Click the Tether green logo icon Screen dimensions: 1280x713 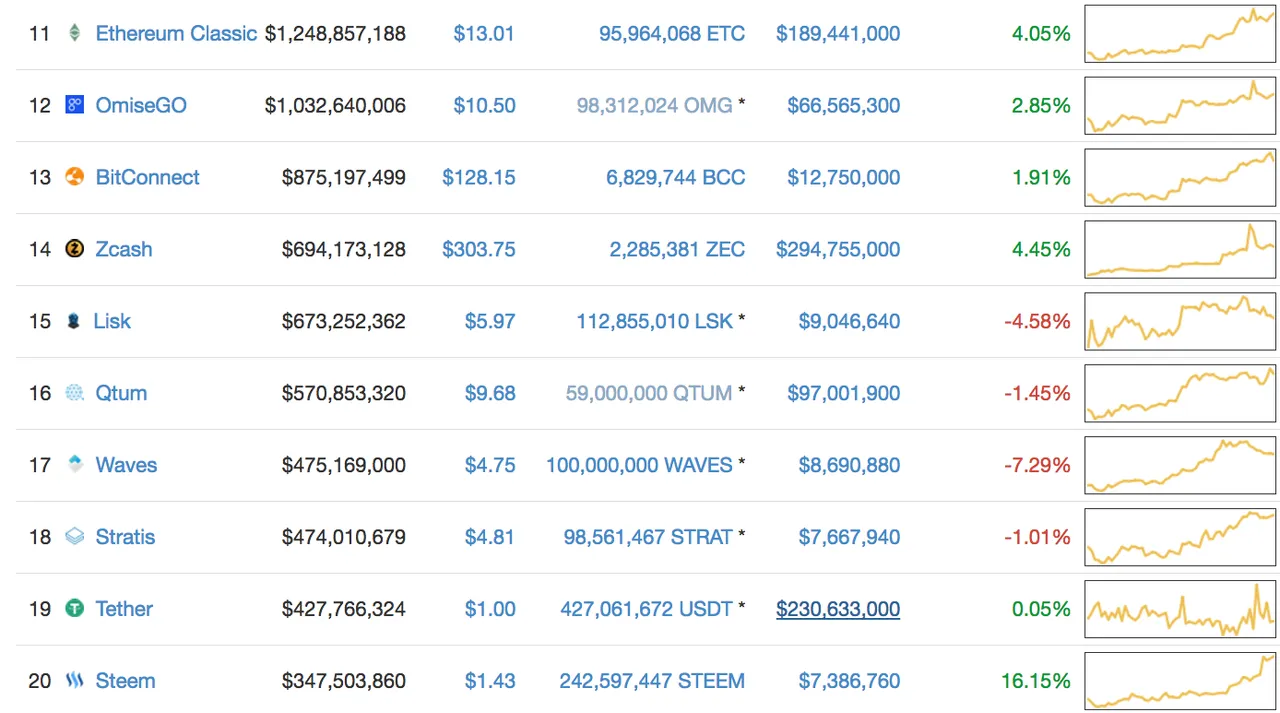(75, 608)
